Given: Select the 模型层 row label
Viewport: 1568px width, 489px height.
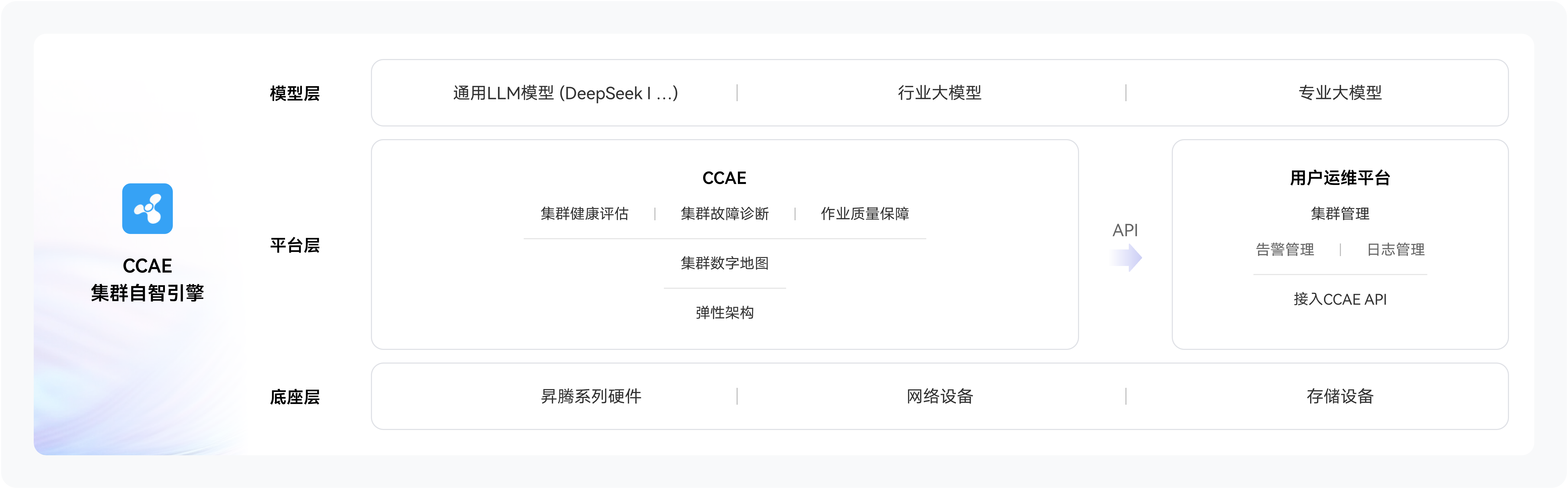Looking at the screenshot, I should (295, 93).
